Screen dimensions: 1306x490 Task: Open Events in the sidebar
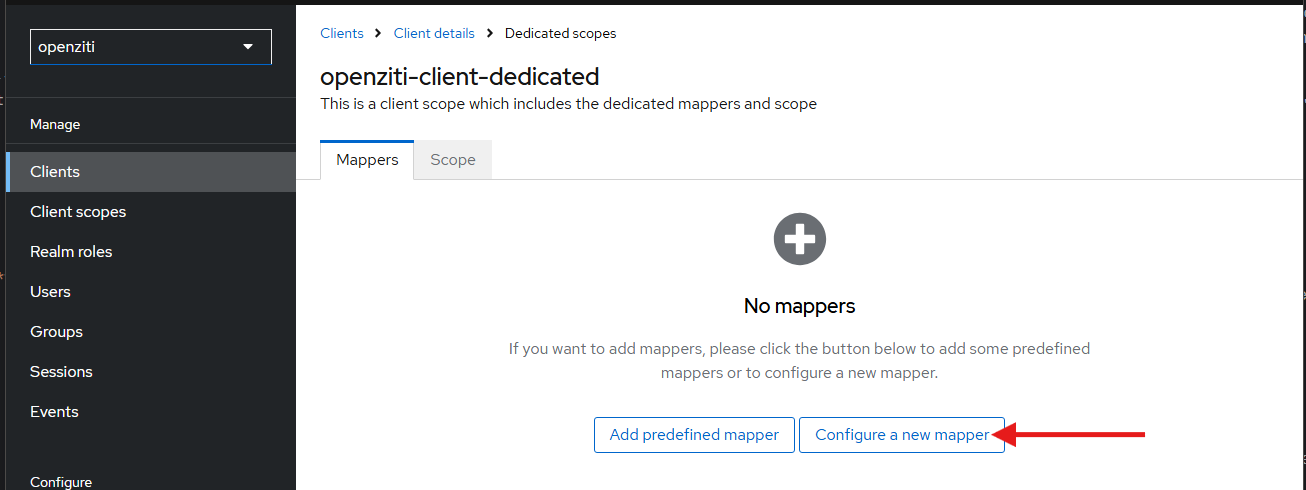coord(54,412)
